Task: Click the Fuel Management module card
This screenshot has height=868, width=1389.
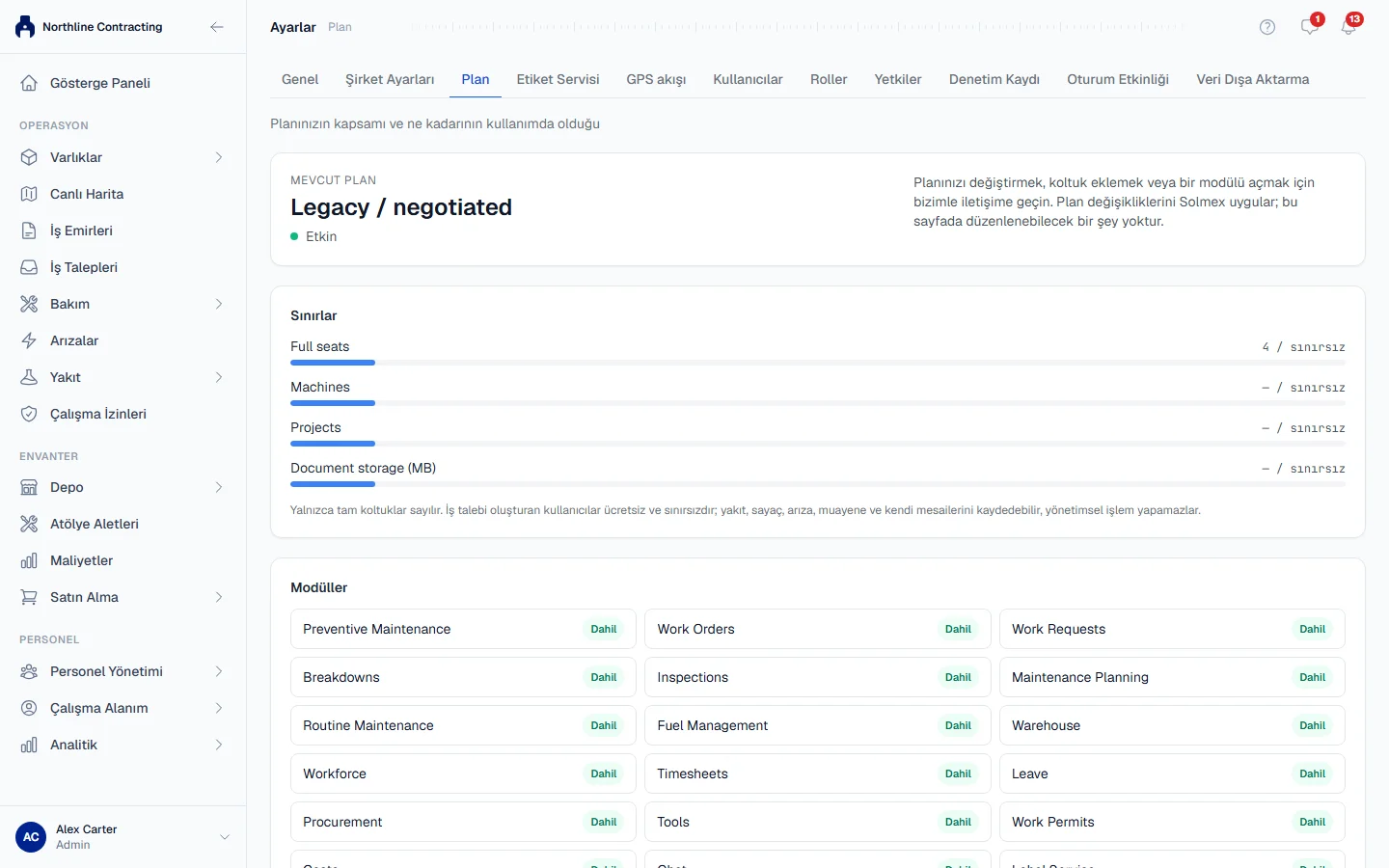Action: 818,725
